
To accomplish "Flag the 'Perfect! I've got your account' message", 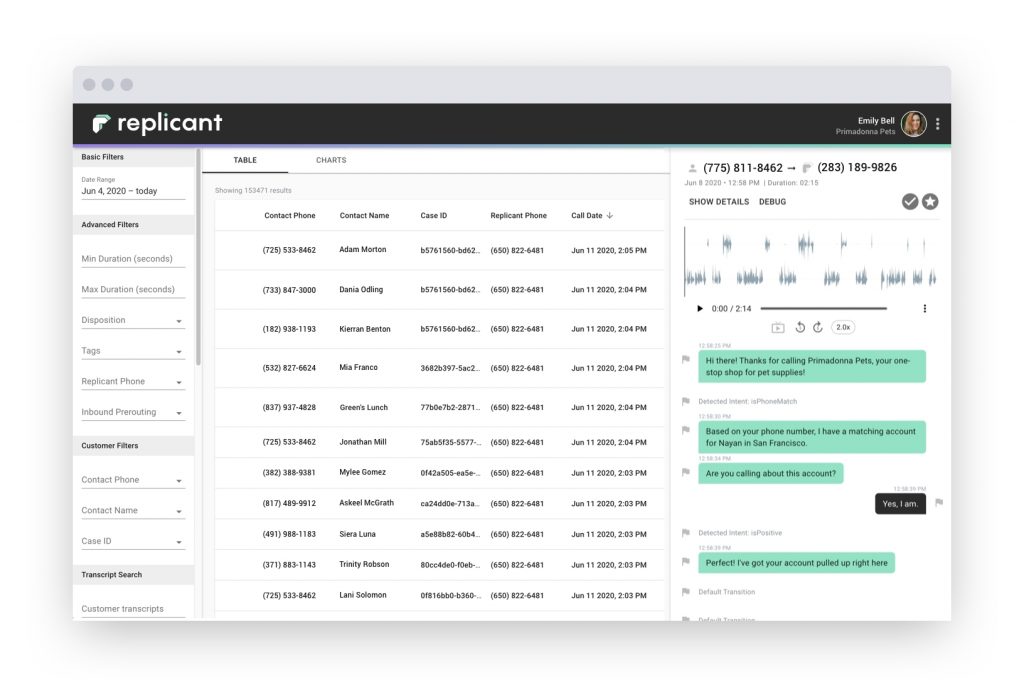I will click(x=686, y=561).
